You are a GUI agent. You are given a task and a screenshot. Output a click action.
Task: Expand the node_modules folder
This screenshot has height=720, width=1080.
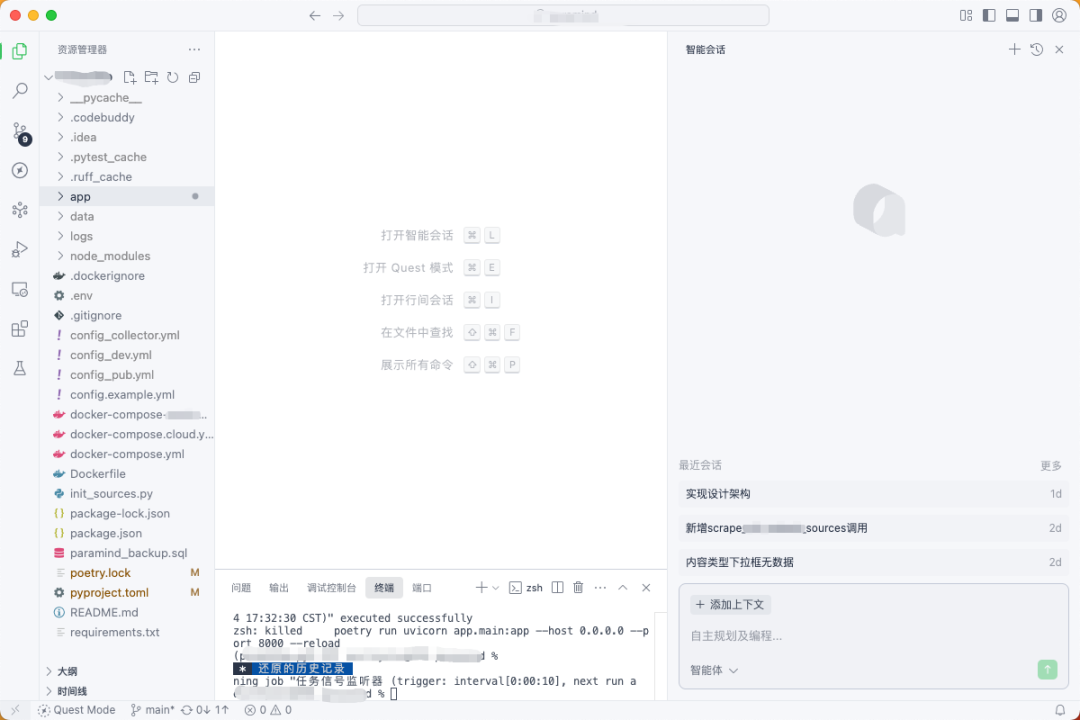pos(127,256)
